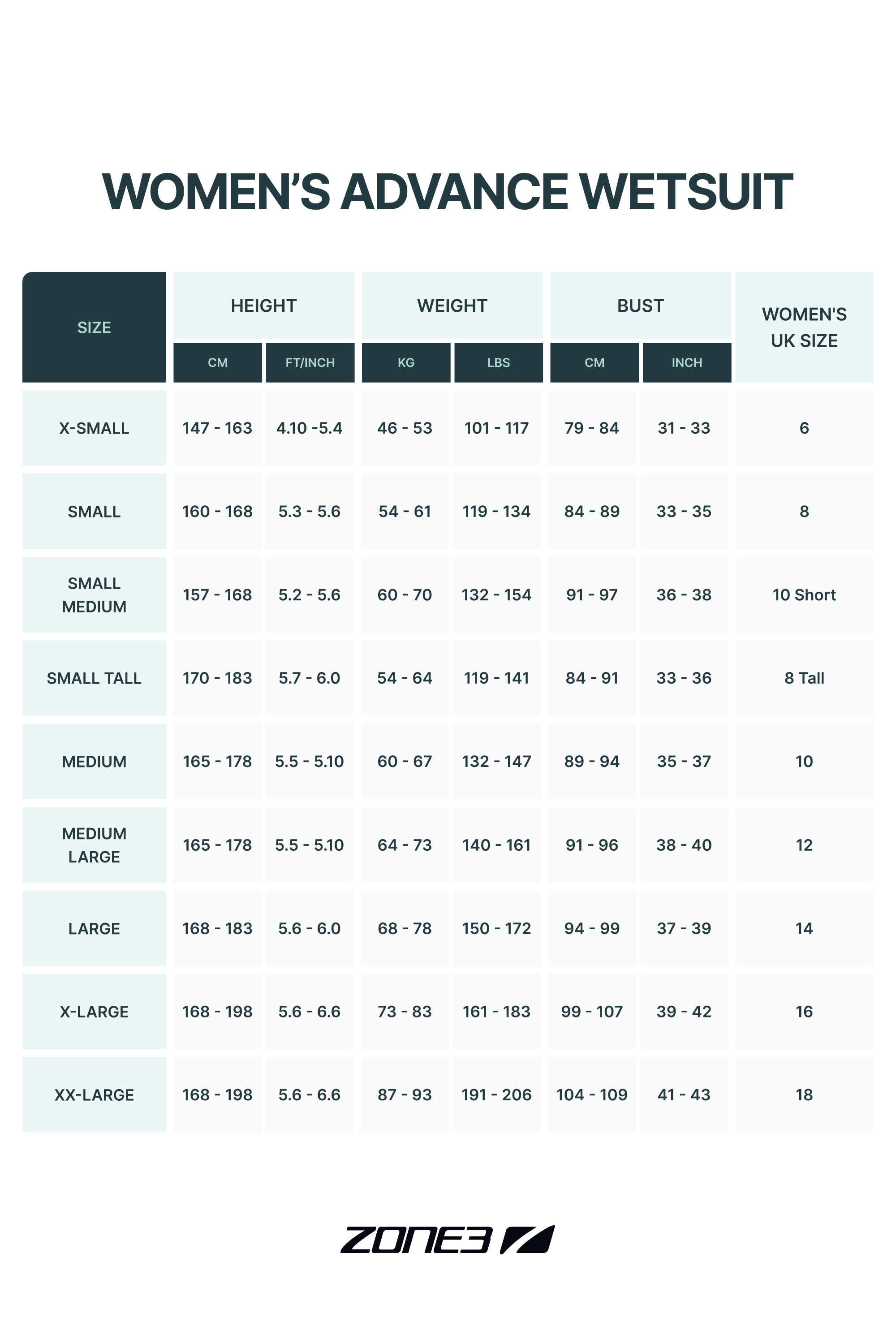The image size is (896, 1344).
Task: Click the INCH sub-header under BUST
Action: (687, 362)
